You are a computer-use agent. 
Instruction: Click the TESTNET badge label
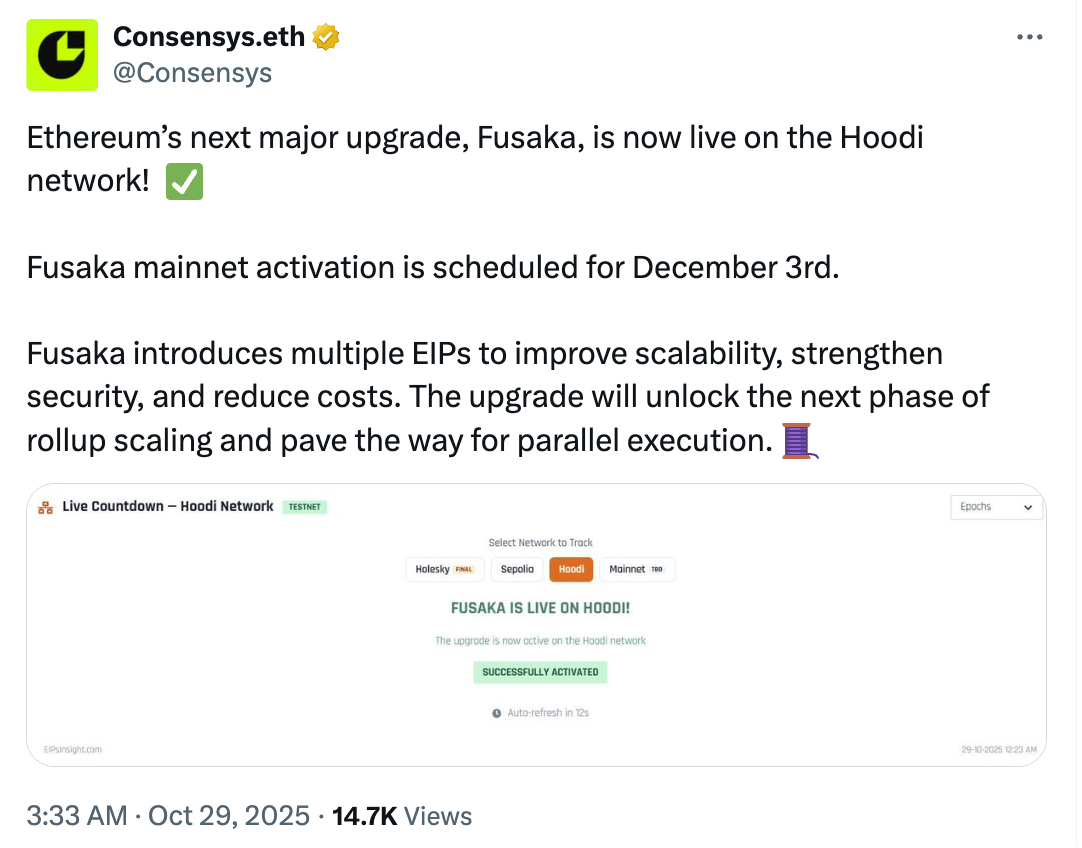pos(304,507)
